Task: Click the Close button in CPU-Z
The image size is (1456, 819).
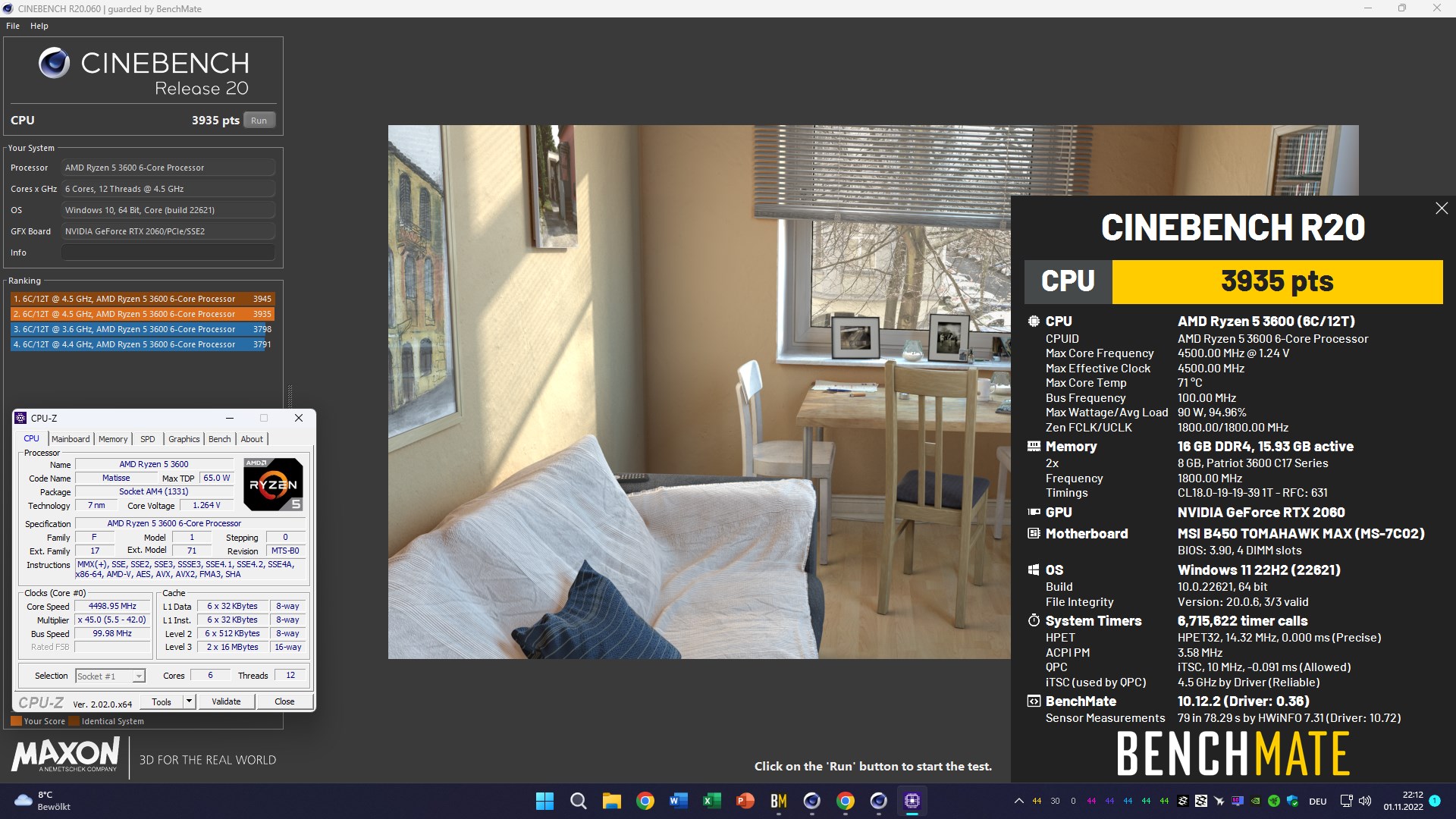Action: [x=284, y=701]
